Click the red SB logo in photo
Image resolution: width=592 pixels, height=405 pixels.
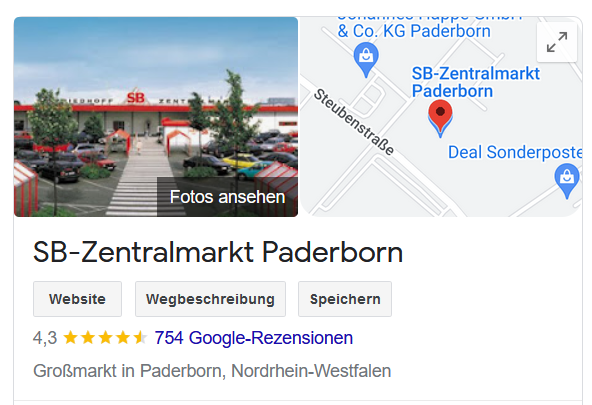[x=136, y=97]
